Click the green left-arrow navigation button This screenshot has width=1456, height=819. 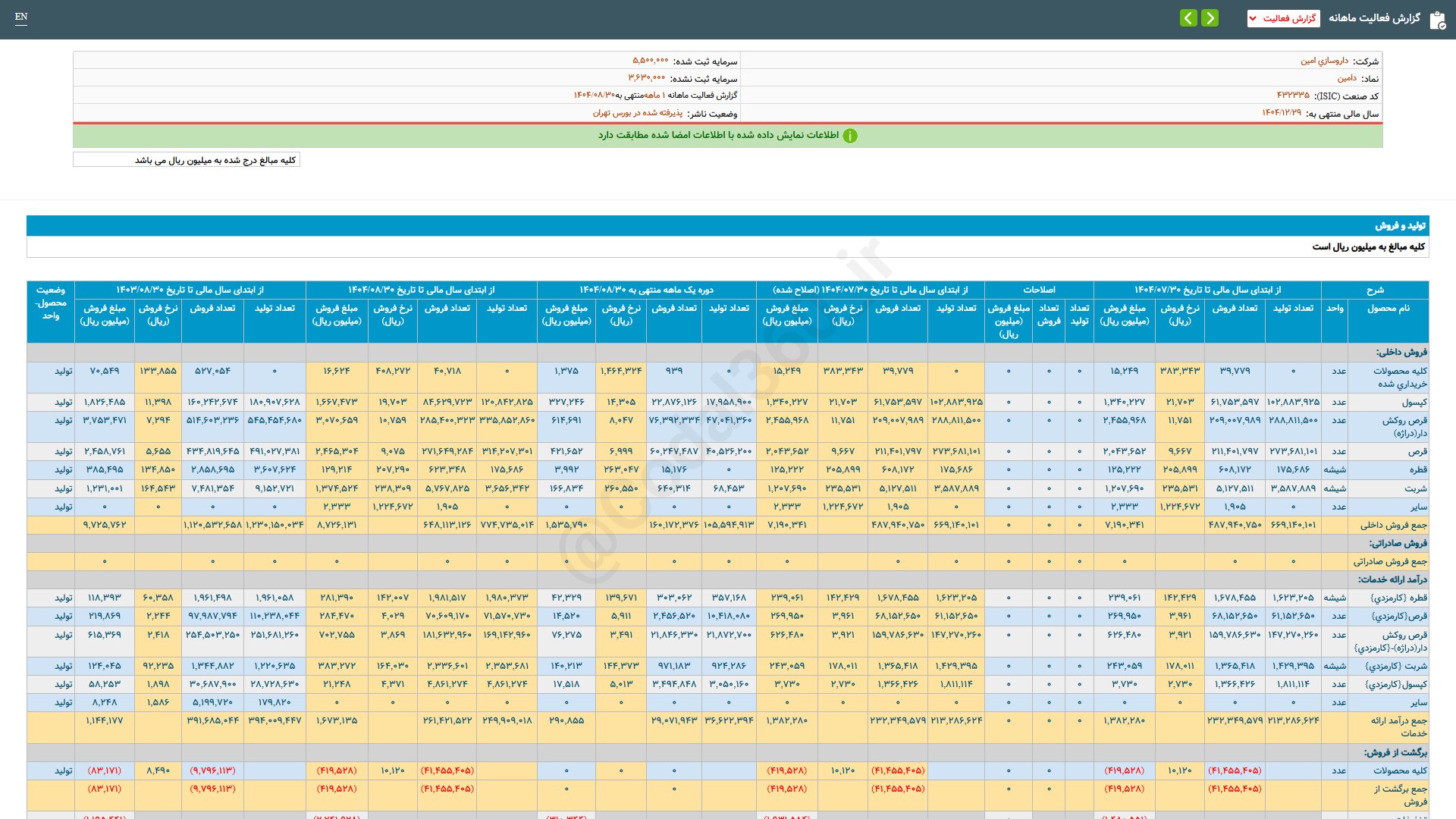tap(1188, 18)
